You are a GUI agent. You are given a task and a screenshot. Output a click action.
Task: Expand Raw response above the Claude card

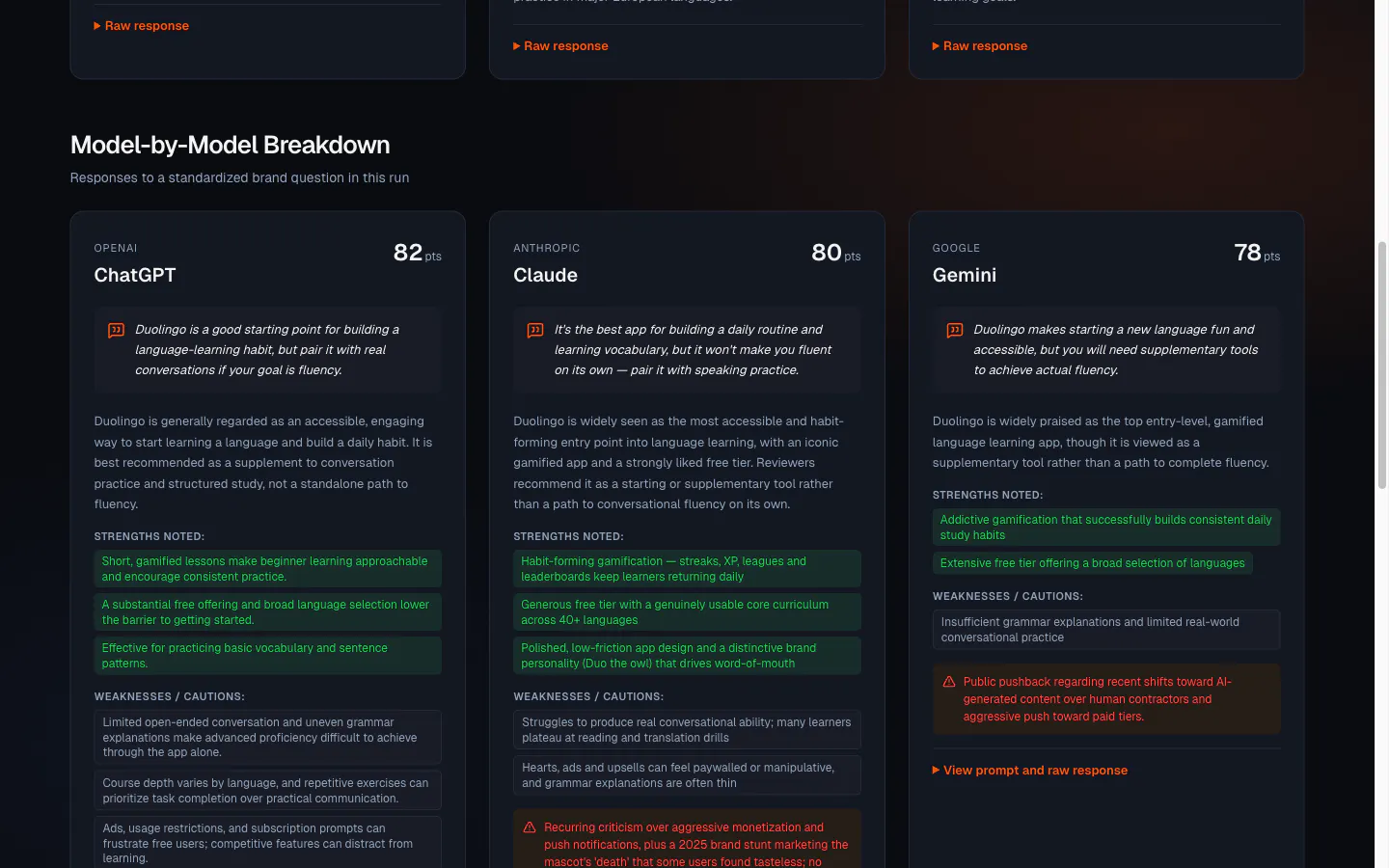[560, 46]
